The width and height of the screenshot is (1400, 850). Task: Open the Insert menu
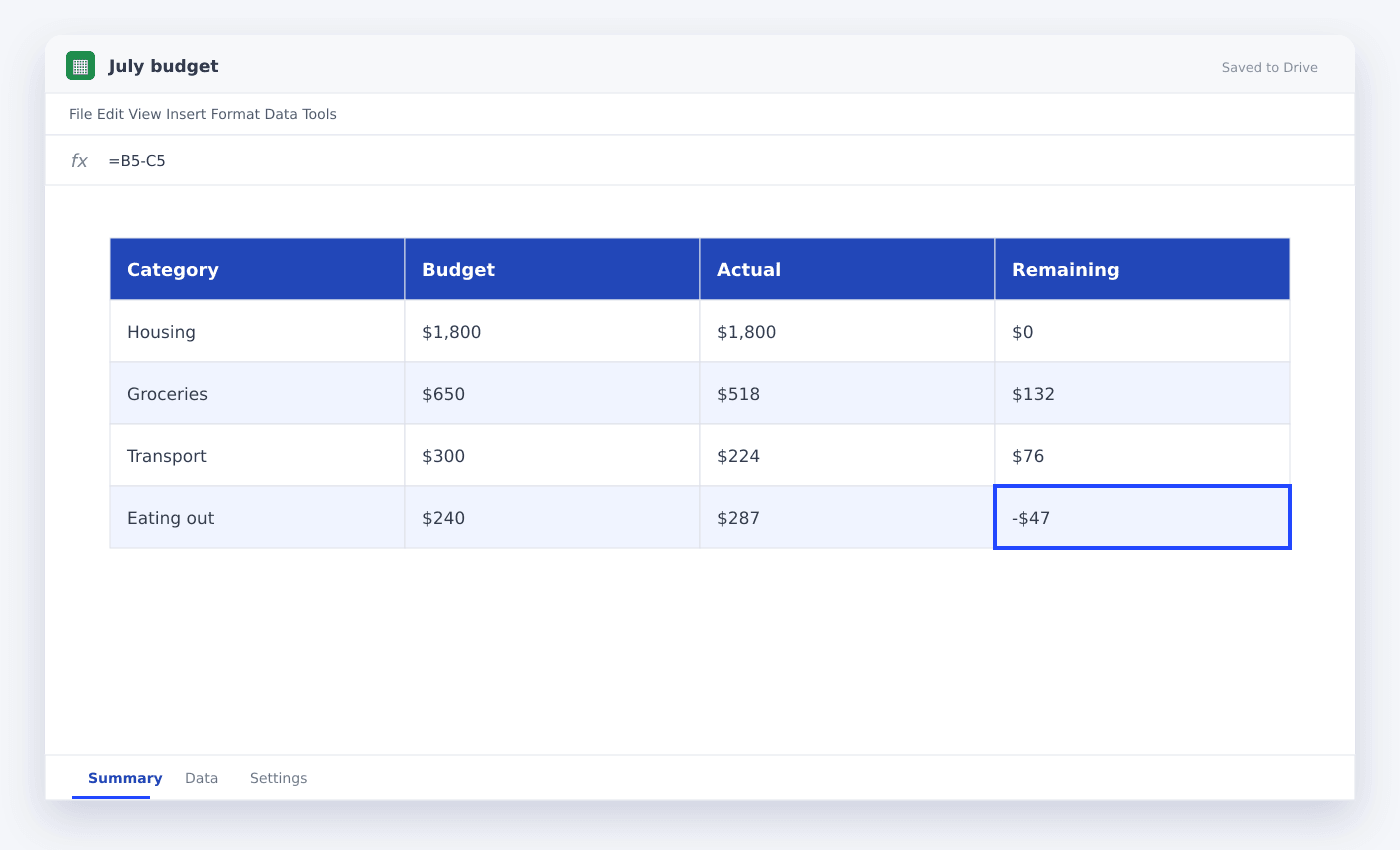pyautogui.click(x=186, y=114)
